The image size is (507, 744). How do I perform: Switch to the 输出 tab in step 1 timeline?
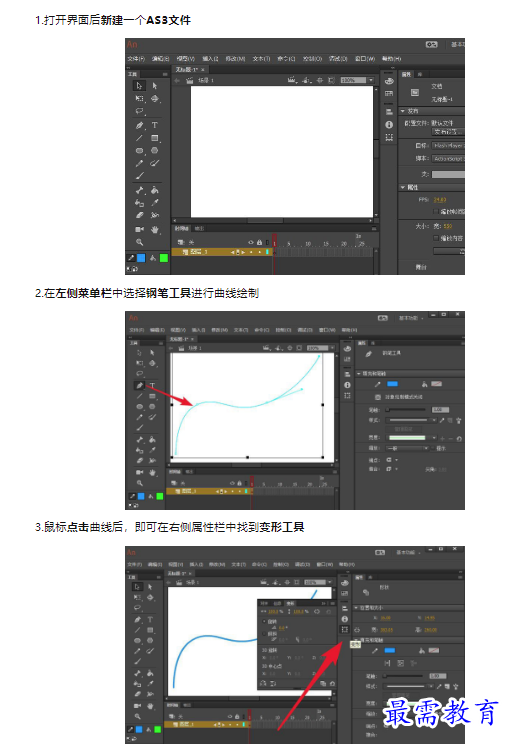point(200,229)
